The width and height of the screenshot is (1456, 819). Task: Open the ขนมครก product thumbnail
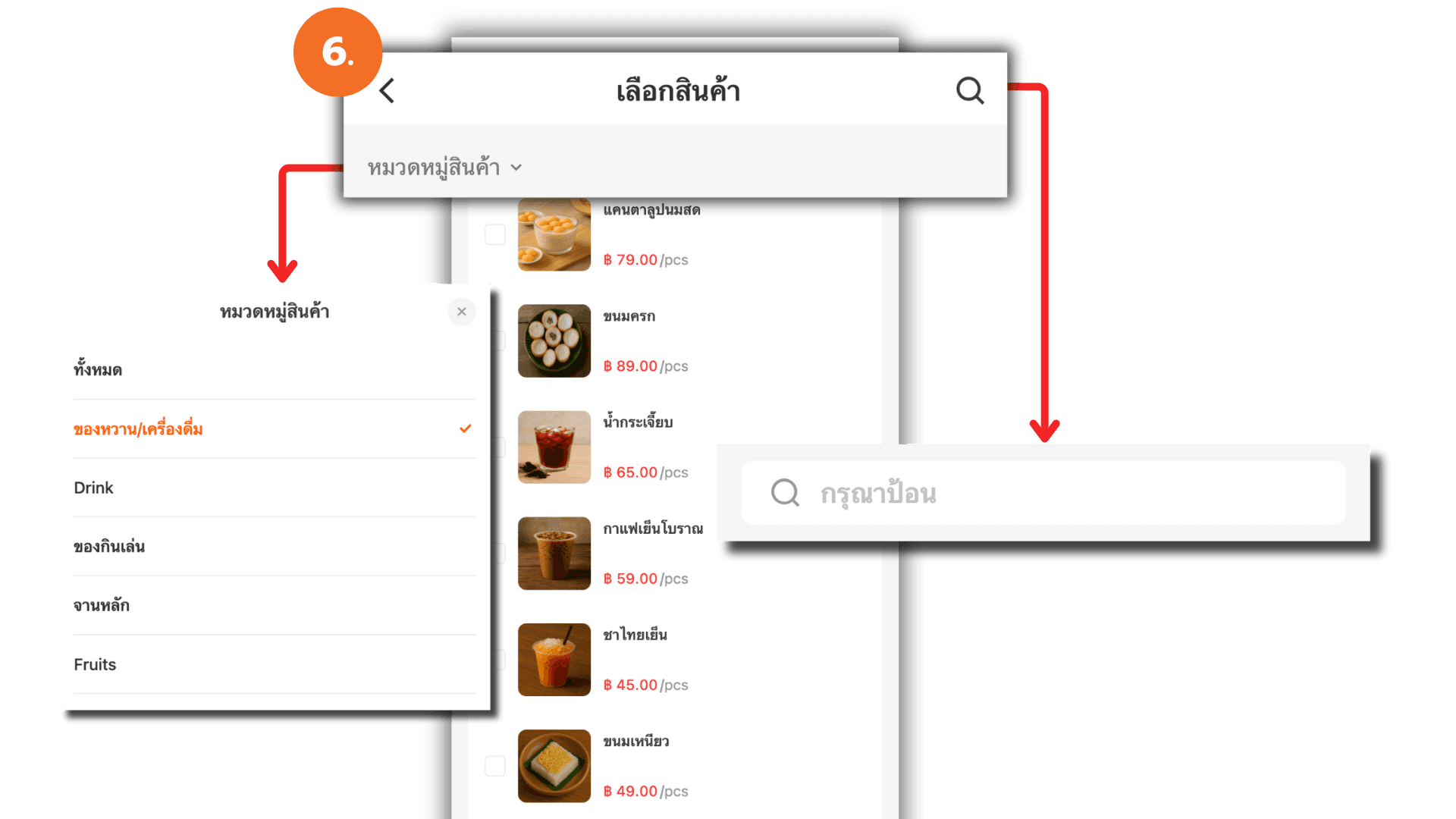coord(554,340)
